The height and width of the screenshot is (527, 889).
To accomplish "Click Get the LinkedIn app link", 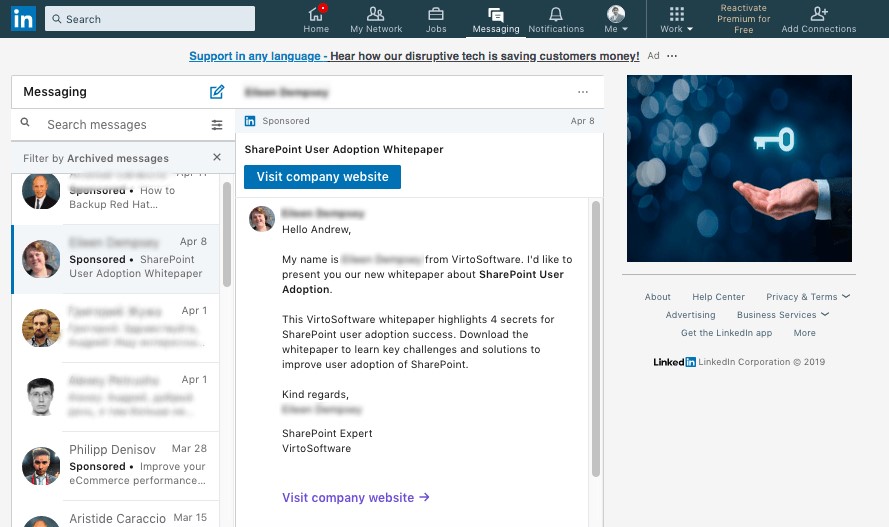I will tap(726, 333).
